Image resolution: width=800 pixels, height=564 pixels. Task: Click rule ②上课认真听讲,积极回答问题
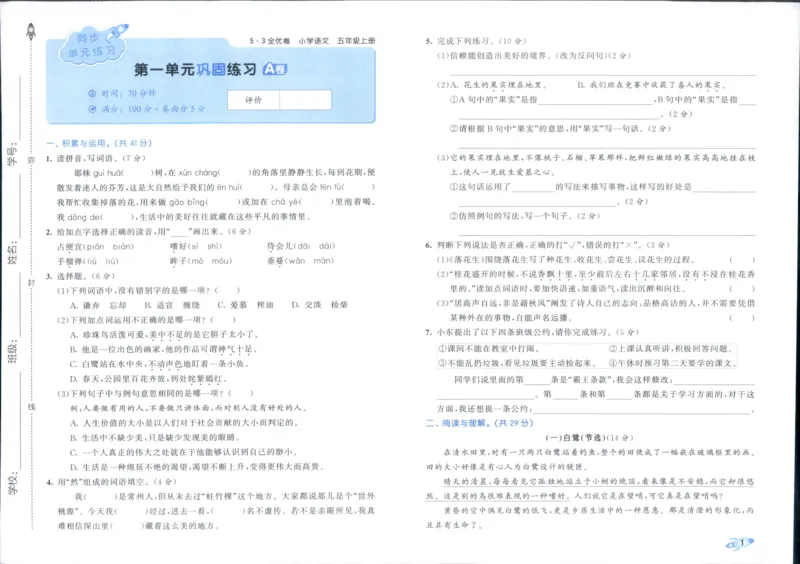671,349
